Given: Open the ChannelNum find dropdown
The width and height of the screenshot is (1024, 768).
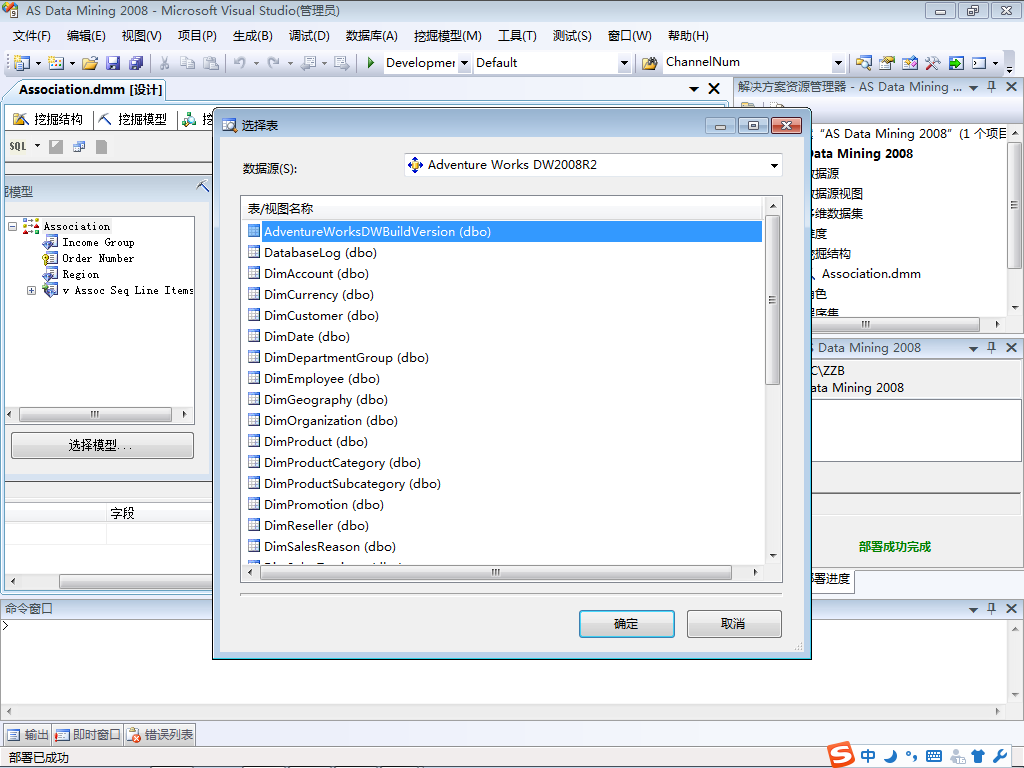Looking at the screenshot, I should tap(839, 63).
